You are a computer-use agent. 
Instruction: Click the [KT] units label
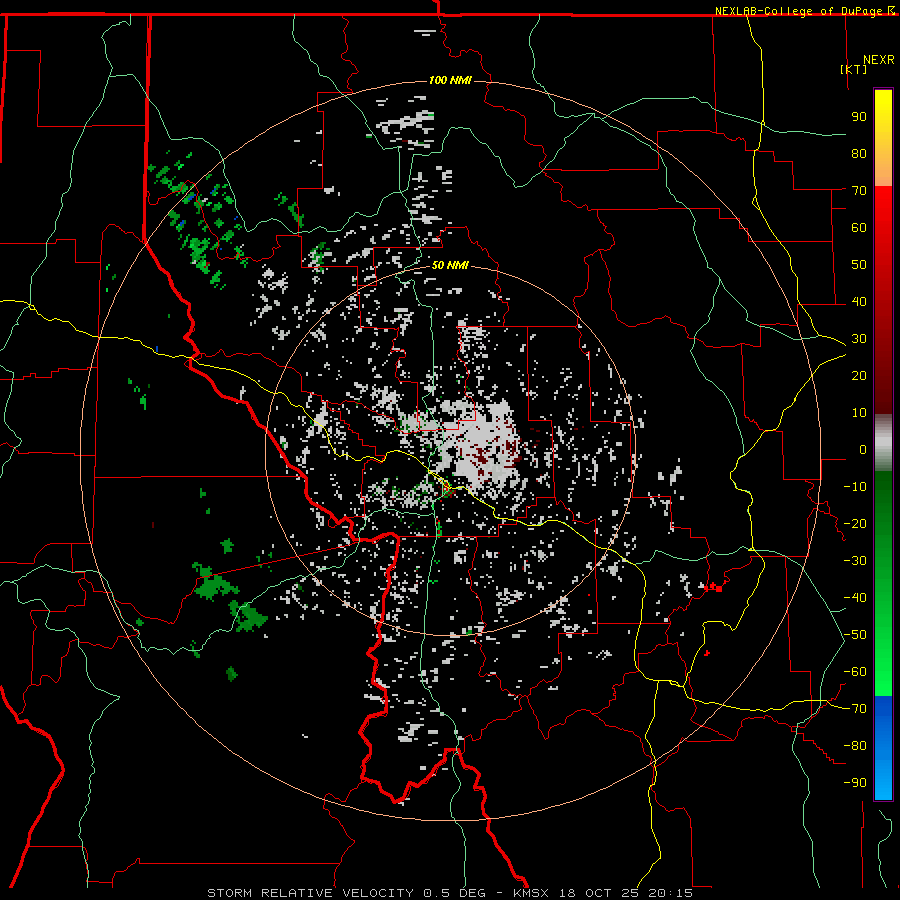coord(854,69)
